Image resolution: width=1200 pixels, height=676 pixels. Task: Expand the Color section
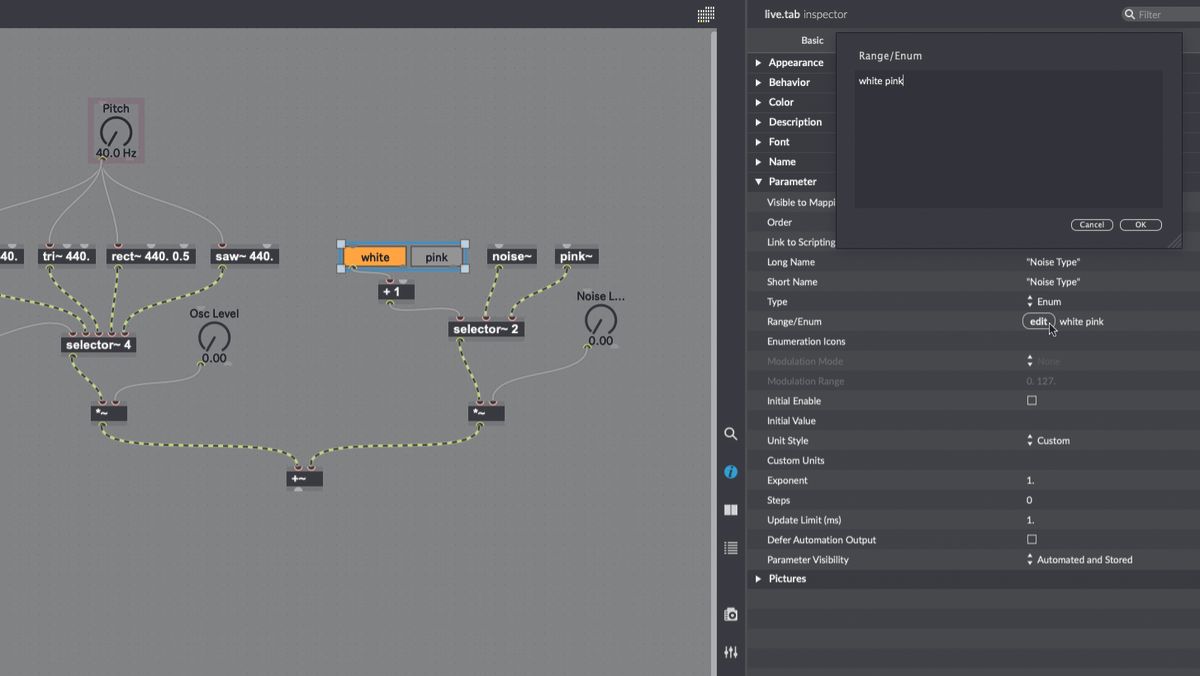[759, 102]
